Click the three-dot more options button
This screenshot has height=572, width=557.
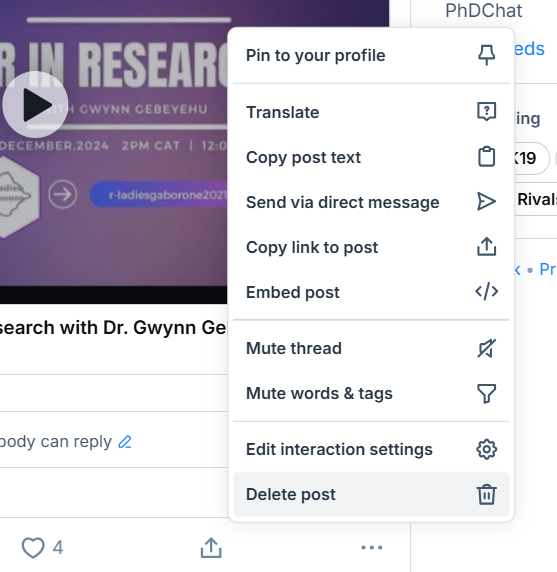[x=372, y=547]
